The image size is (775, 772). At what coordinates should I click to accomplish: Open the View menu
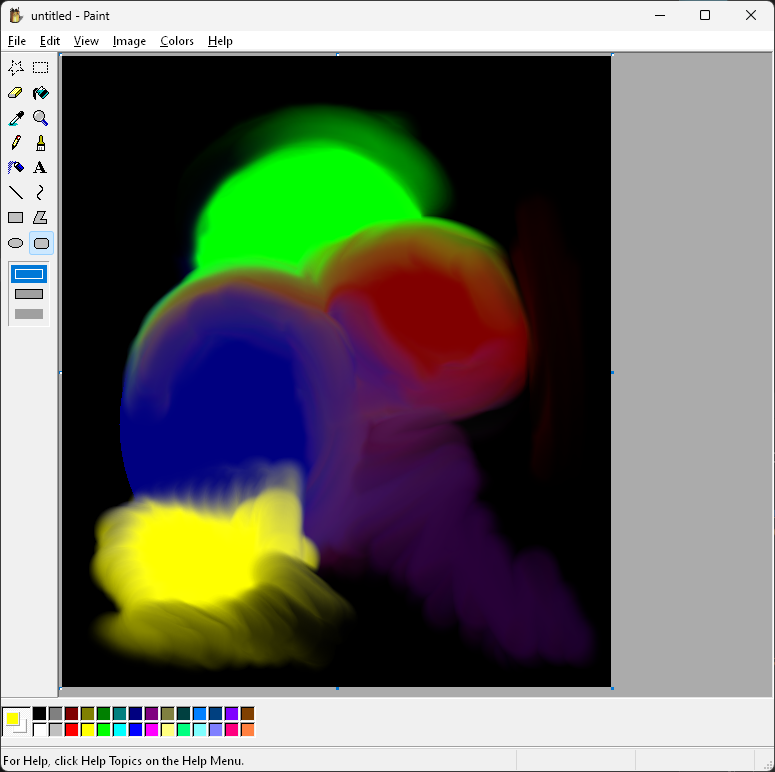86,41
